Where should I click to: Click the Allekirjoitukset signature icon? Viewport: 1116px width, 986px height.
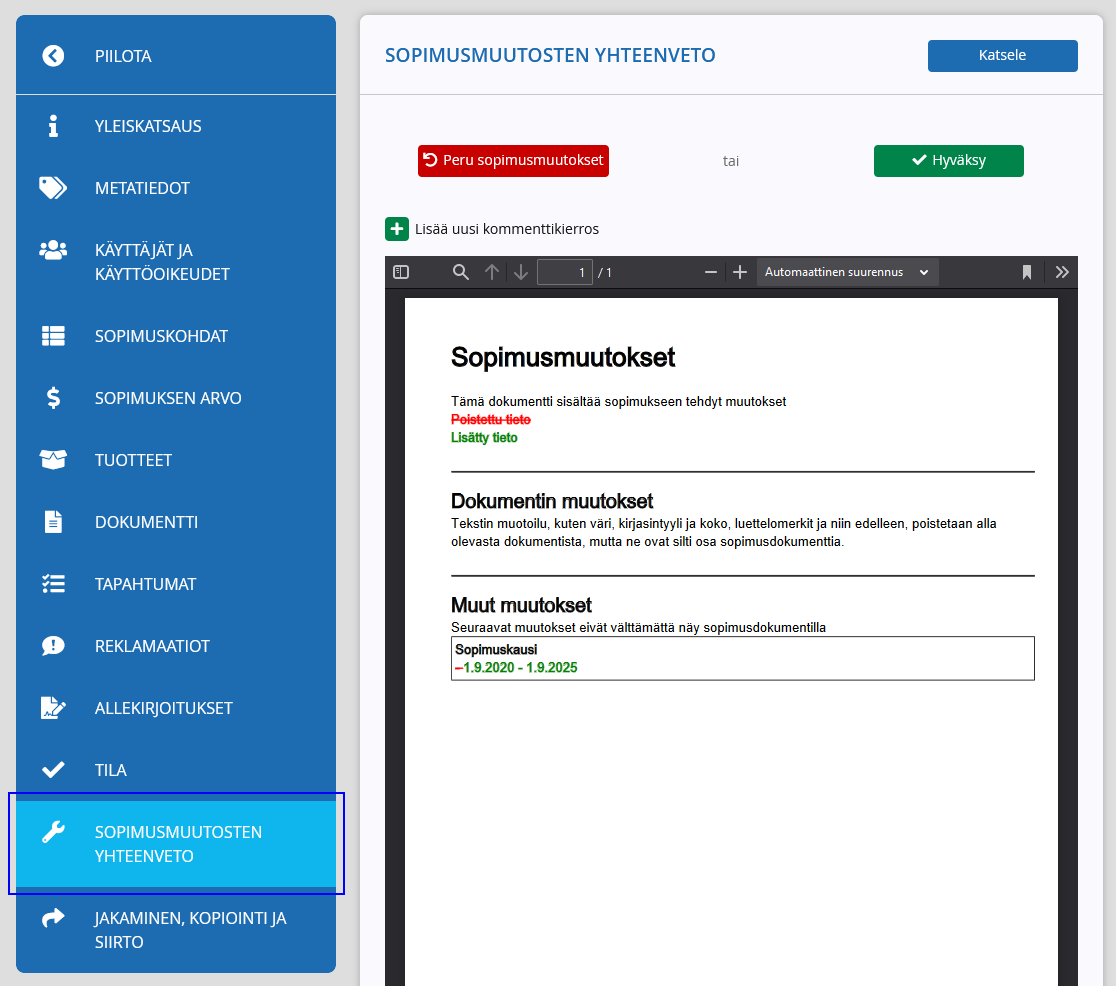point(53,708)
